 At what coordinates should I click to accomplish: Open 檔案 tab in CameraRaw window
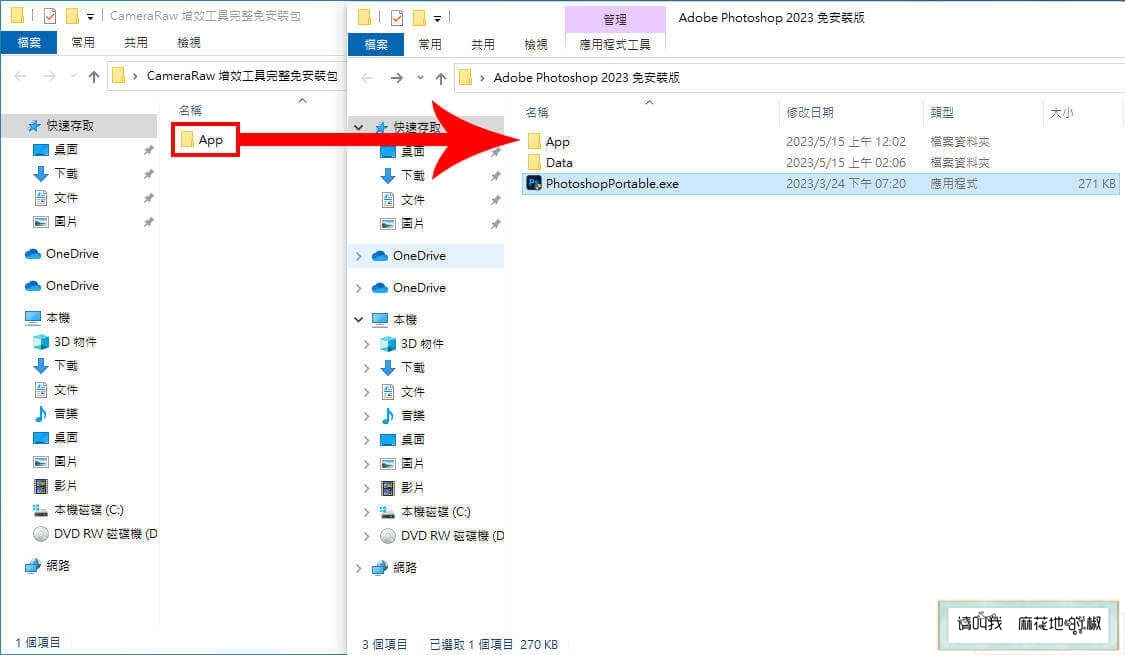[x=29, y=42]
